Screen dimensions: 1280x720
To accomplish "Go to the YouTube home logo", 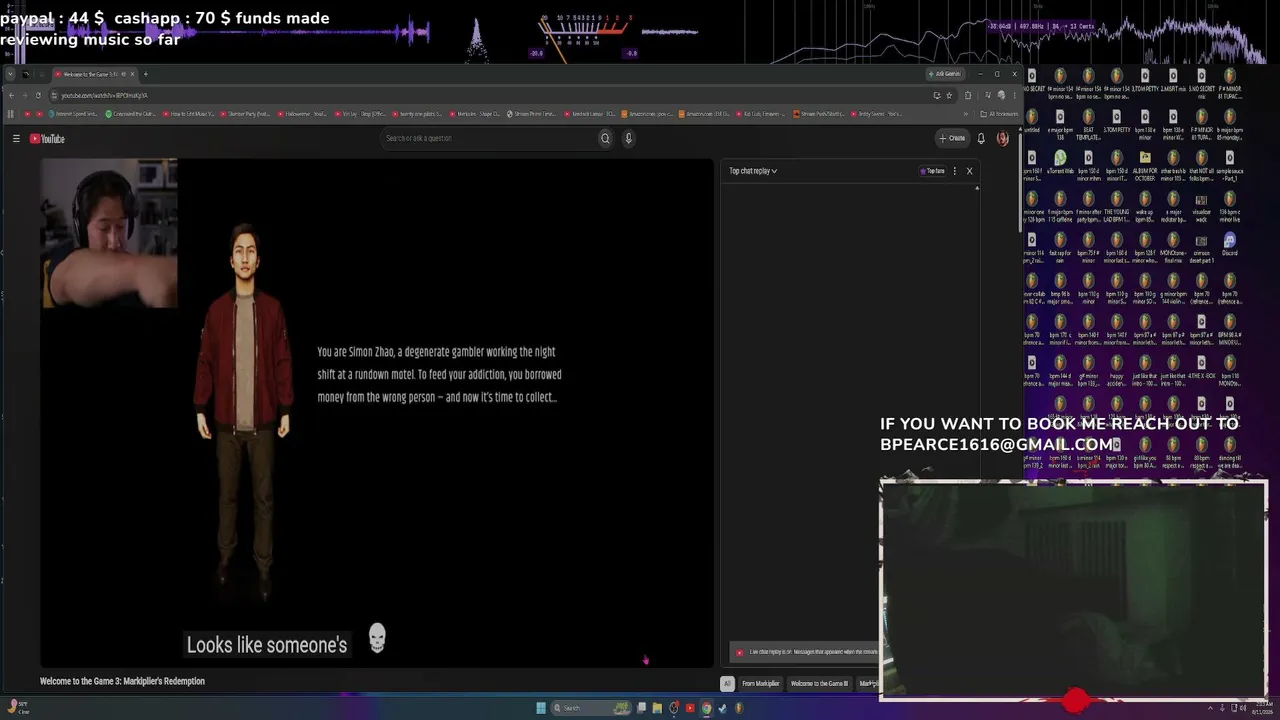I will pyautogui.click(x=47, y=139).
